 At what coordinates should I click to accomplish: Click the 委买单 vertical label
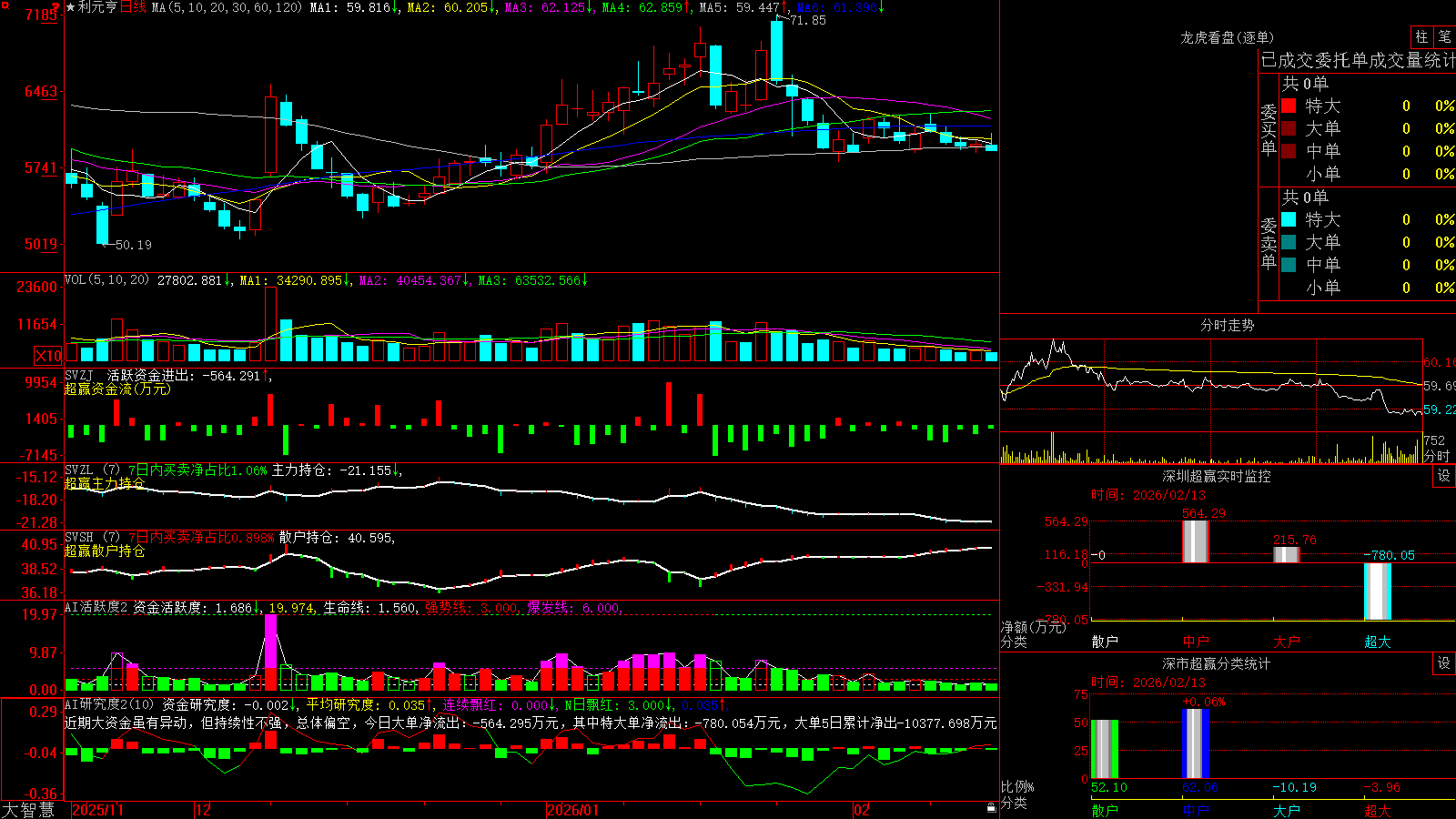click(1269, 128)
